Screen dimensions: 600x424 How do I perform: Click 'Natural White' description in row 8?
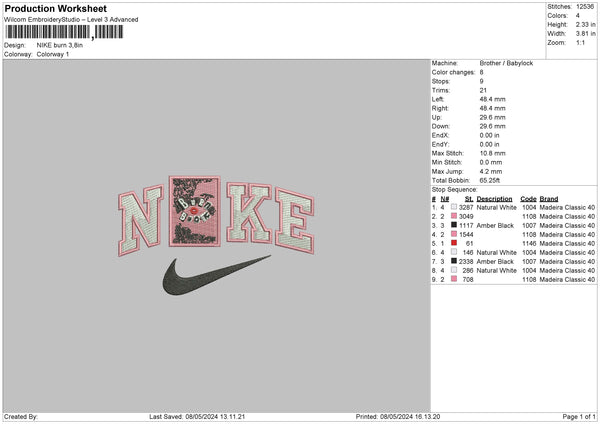coord(497,271)
